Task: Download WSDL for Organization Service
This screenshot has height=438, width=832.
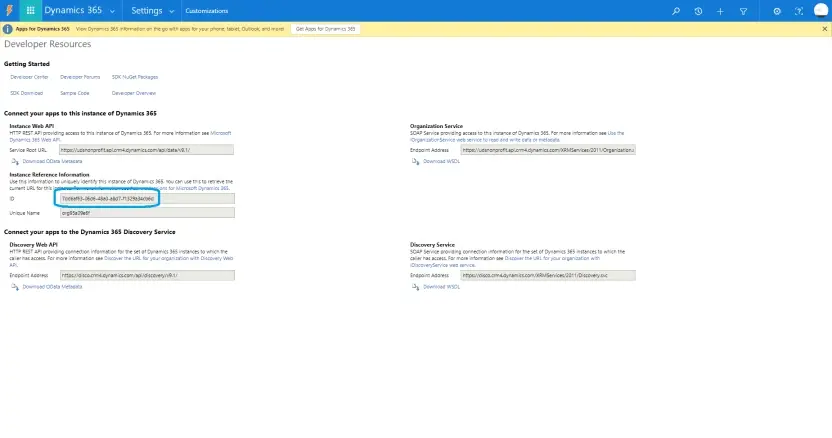Action: [x=441, y=161]
